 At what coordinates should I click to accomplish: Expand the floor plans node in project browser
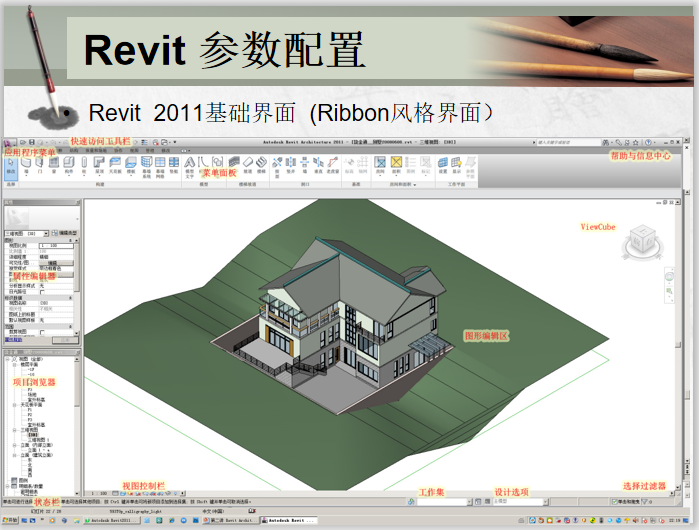click(14, 365)
